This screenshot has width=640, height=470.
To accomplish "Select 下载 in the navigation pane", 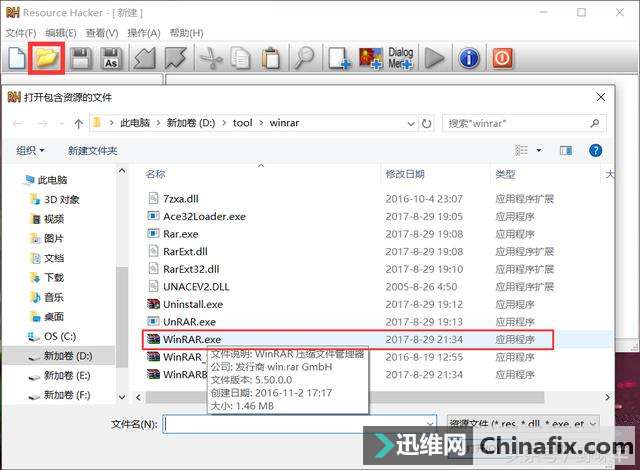I will click(x=48, y=278).
